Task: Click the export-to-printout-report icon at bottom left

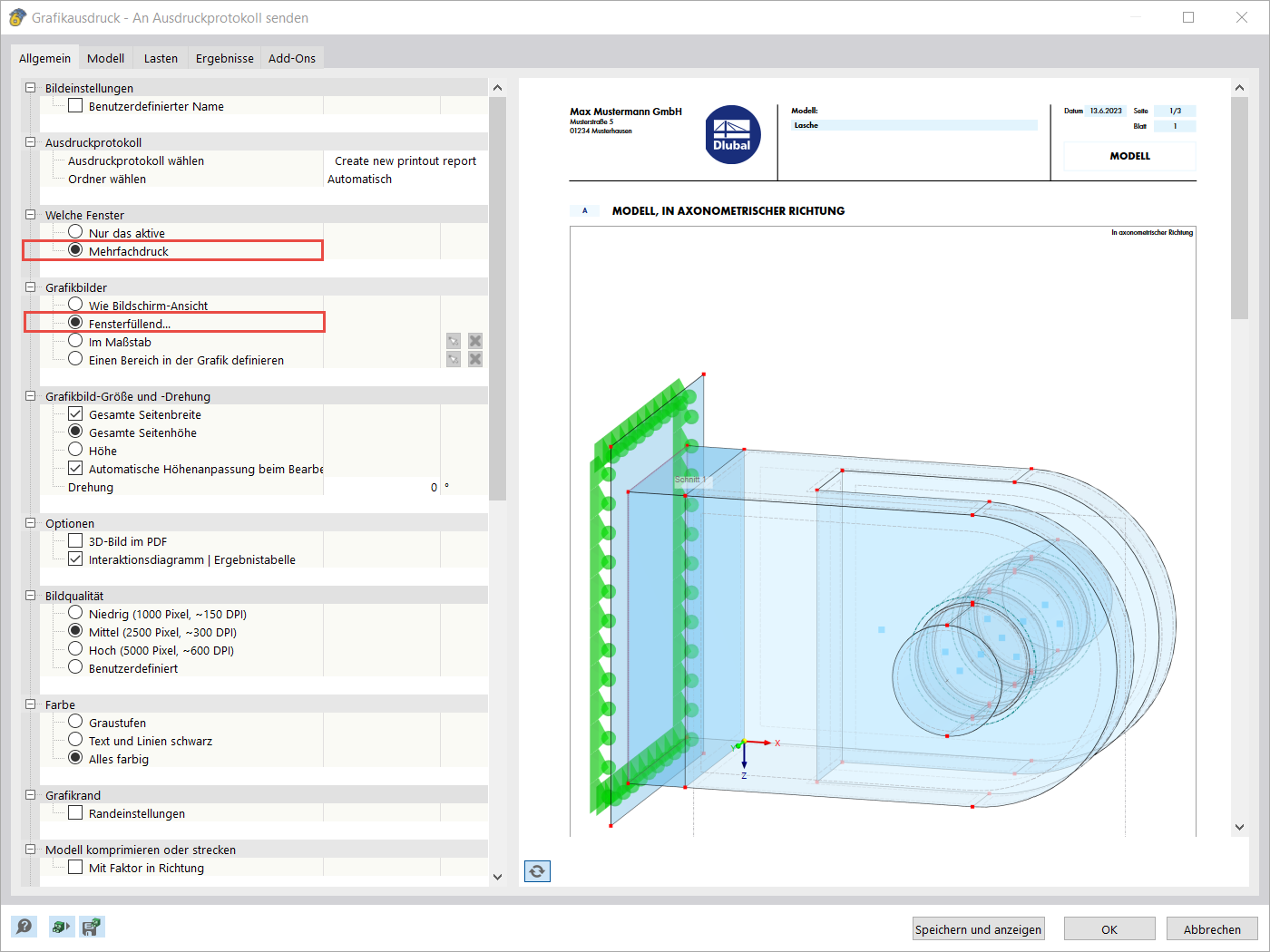Action: coord(61,927)
